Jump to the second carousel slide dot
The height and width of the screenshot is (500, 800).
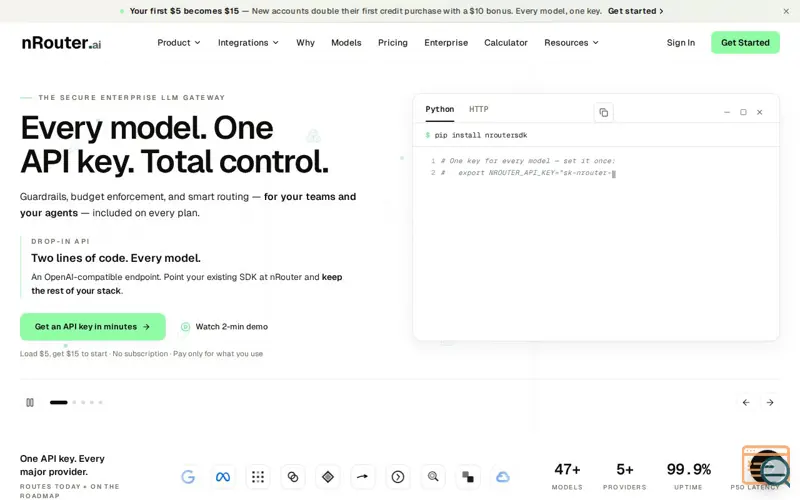tap(74, 403)
